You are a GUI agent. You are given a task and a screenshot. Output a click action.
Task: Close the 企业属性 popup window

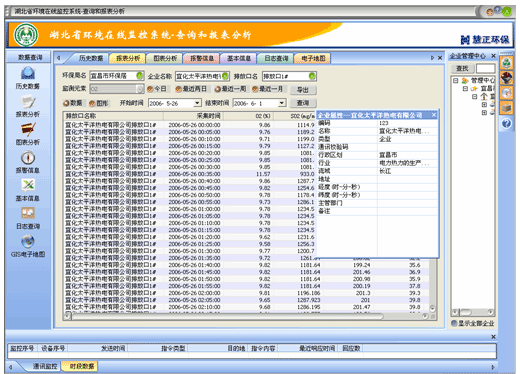434,115
